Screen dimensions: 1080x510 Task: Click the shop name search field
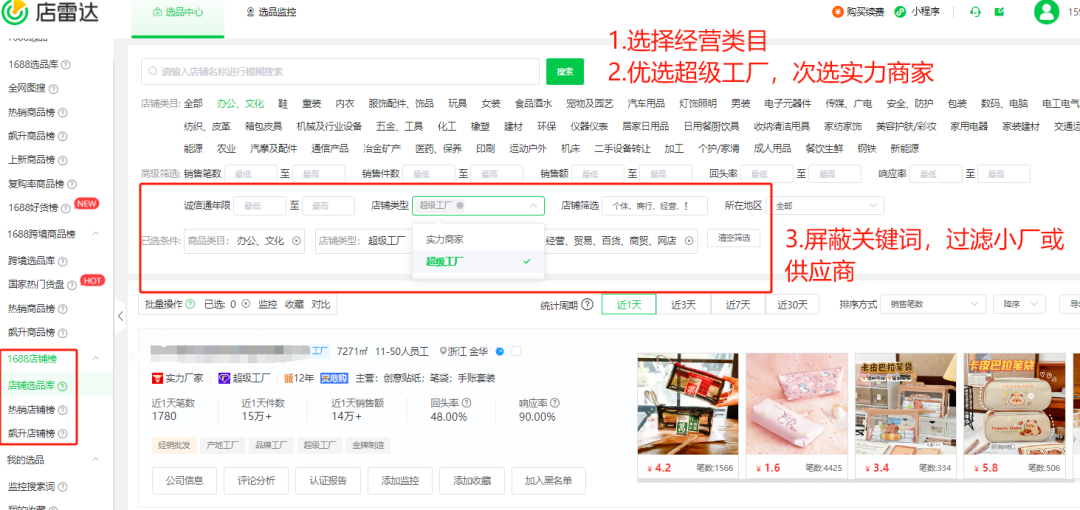(340, 71)
